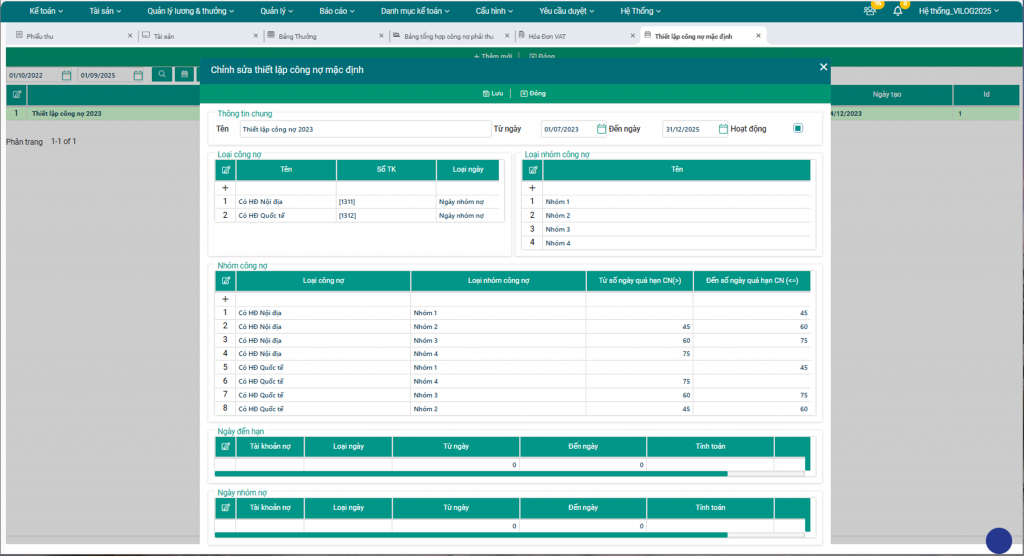Add new row in Nhóm công nợ table
The image size is (1024, 556).
[225, 298]
